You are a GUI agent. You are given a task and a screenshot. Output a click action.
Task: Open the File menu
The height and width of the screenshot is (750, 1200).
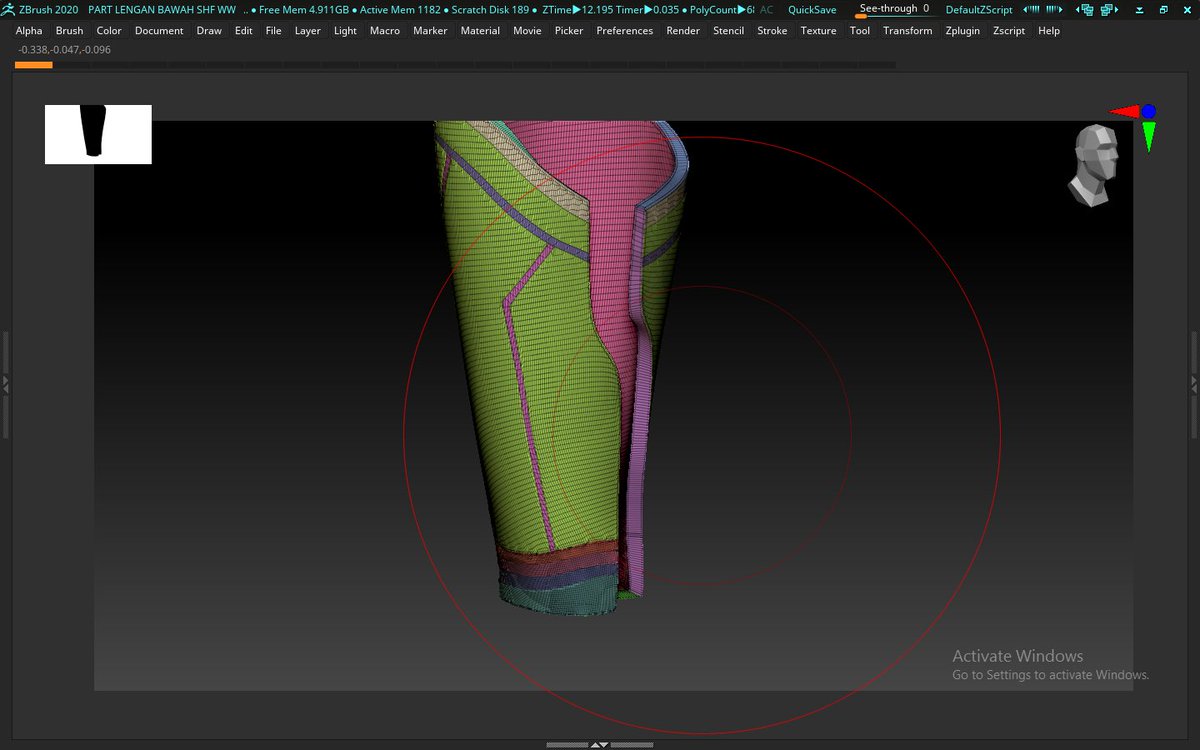coord(273,31)
